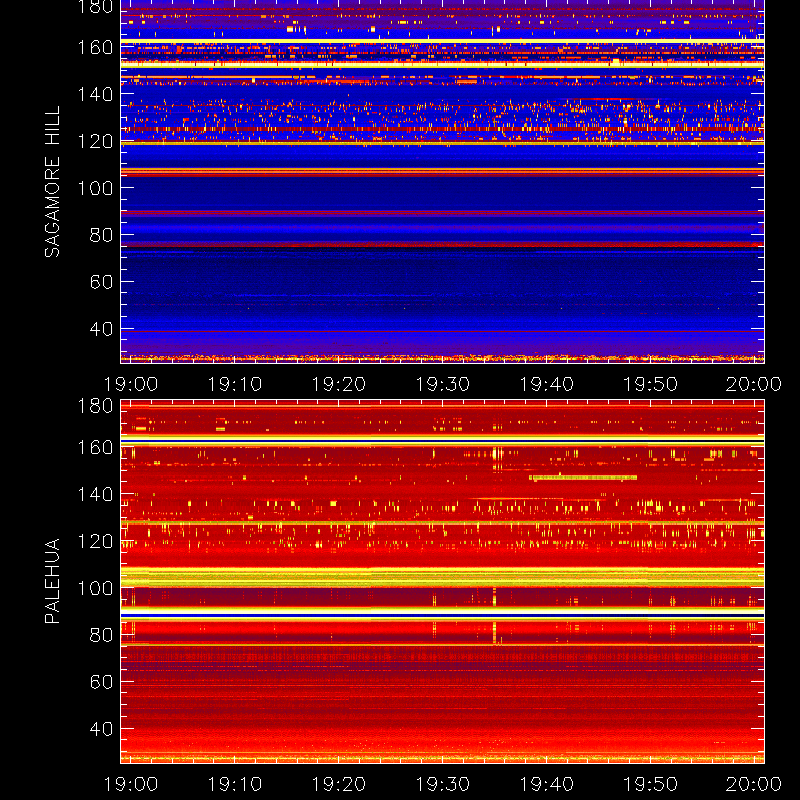Select the 100 tick label on Palehua plot
Viewport: 800px width, 800px height.
tap(95, 588)
